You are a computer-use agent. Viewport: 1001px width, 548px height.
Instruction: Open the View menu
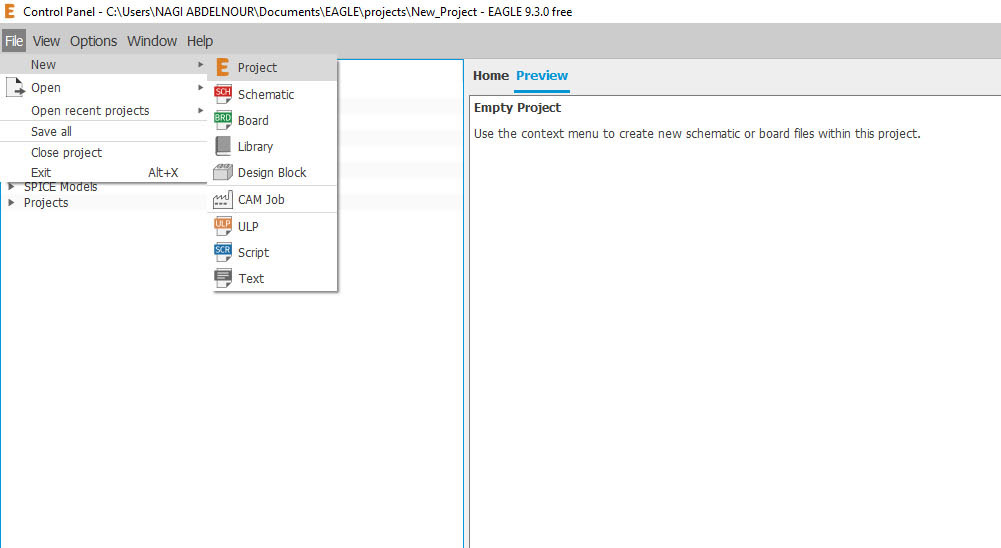46,41
